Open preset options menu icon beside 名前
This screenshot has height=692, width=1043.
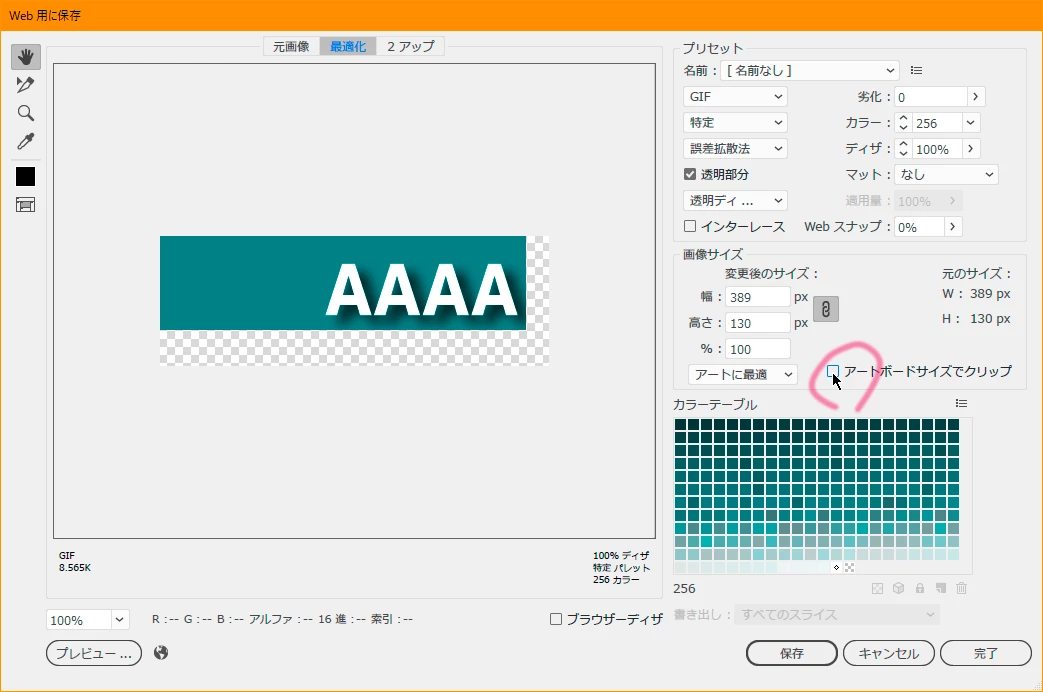(916, 71)
